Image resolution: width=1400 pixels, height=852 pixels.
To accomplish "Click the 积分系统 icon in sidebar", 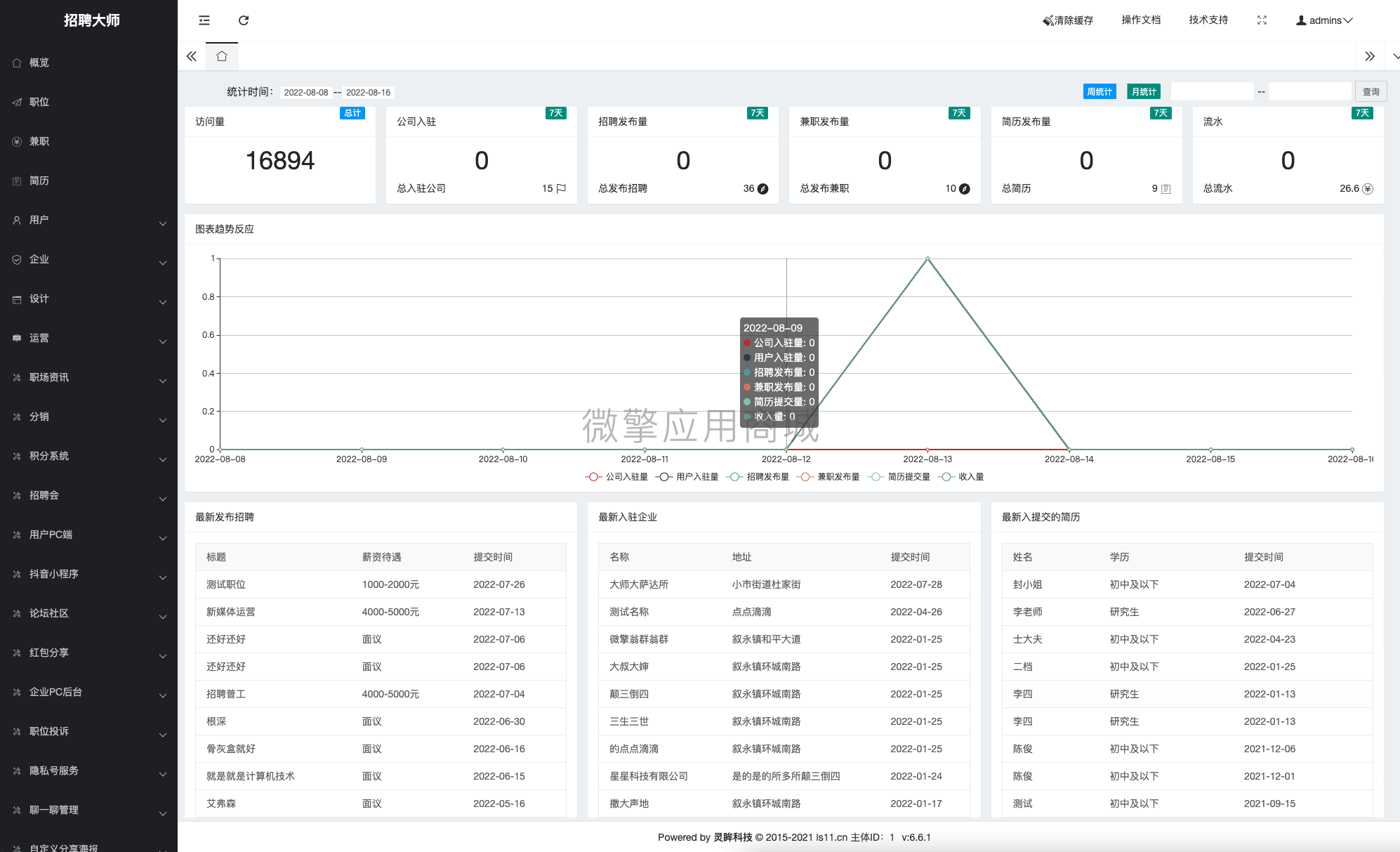I will click(17, 456).
